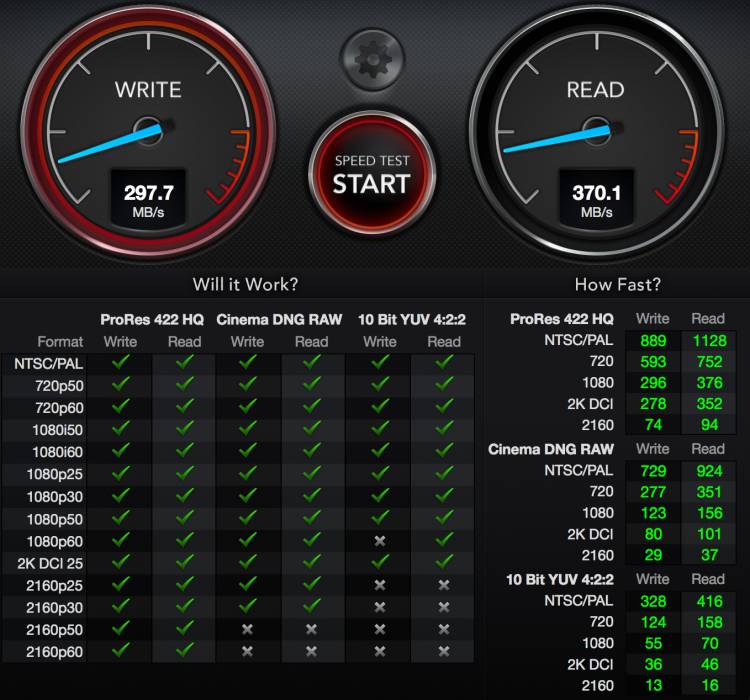Click the checkmark for 1080p50 10 Bit YUV Write
The height and width of the screenshot is (700, 750).
pyautogui.click(x=380, y=517)
